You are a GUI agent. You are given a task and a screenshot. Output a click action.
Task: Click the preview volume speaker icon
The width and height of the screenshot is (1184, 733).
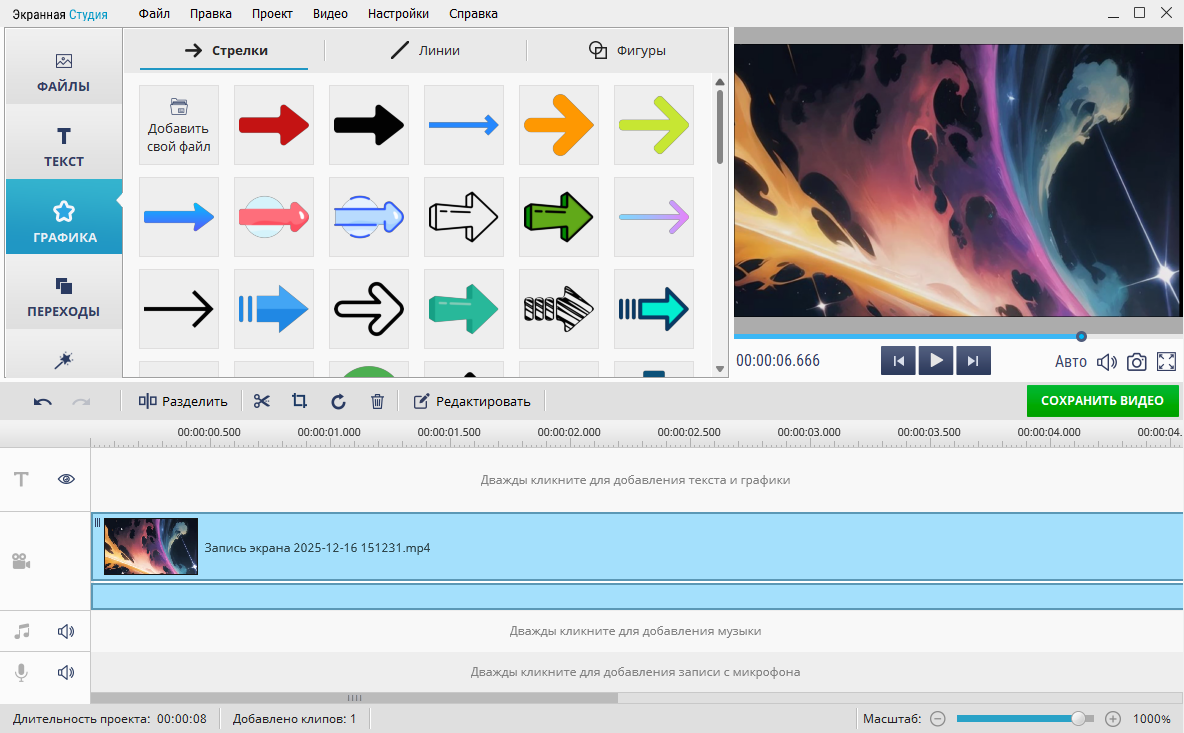click(x=1106, y=362)
